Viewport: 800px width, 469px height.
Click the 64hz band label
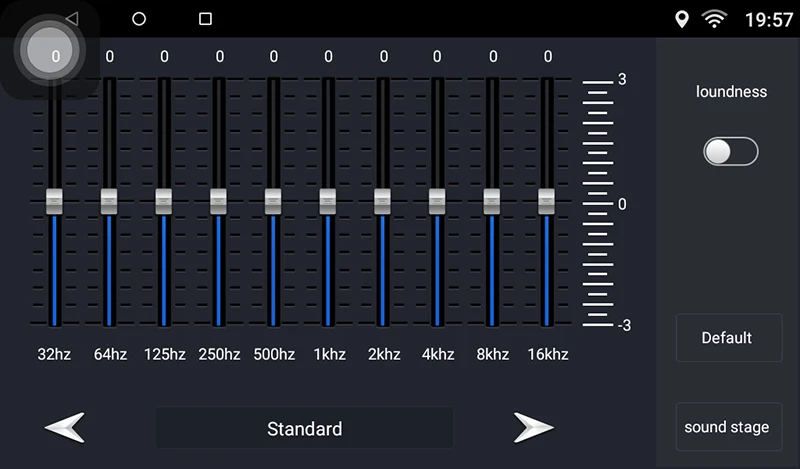click(110, 354)
